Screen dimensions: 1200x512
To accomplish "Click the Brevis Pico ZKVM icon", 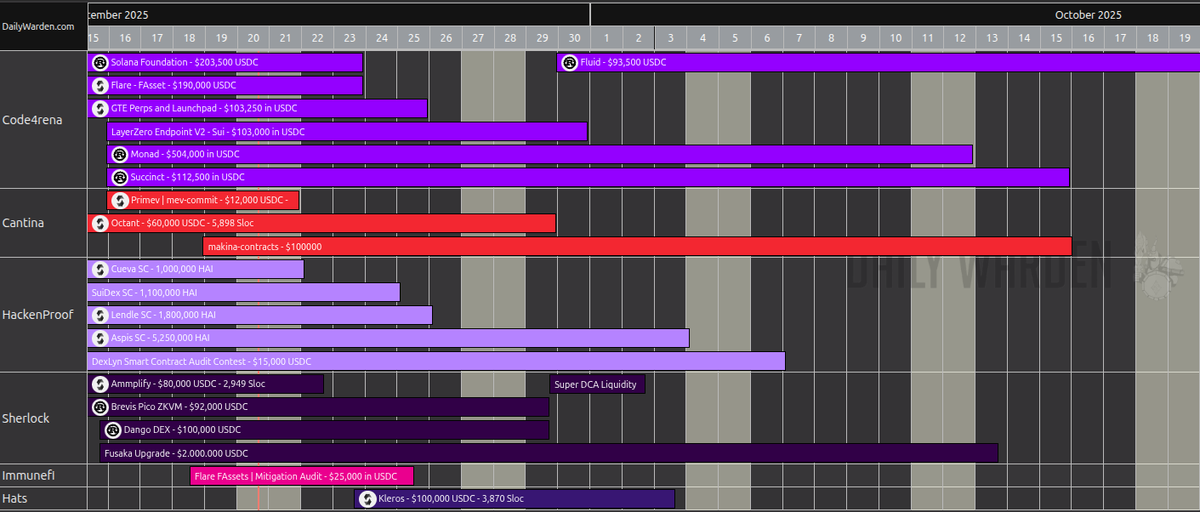I will point(100,407).
